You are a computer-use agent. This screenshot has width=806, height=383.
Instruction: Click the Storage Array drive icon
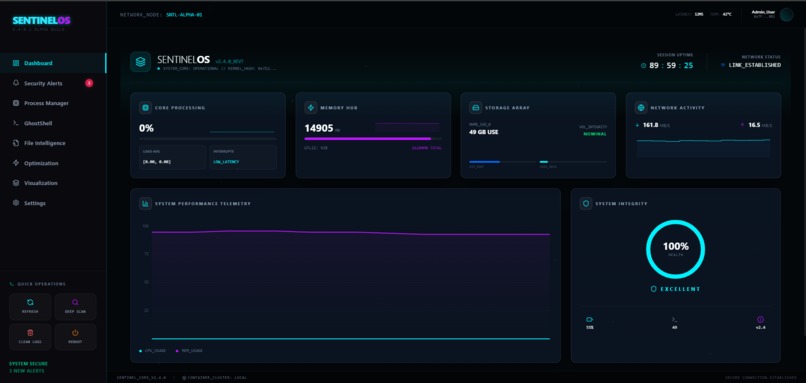(x=475, y=108)
